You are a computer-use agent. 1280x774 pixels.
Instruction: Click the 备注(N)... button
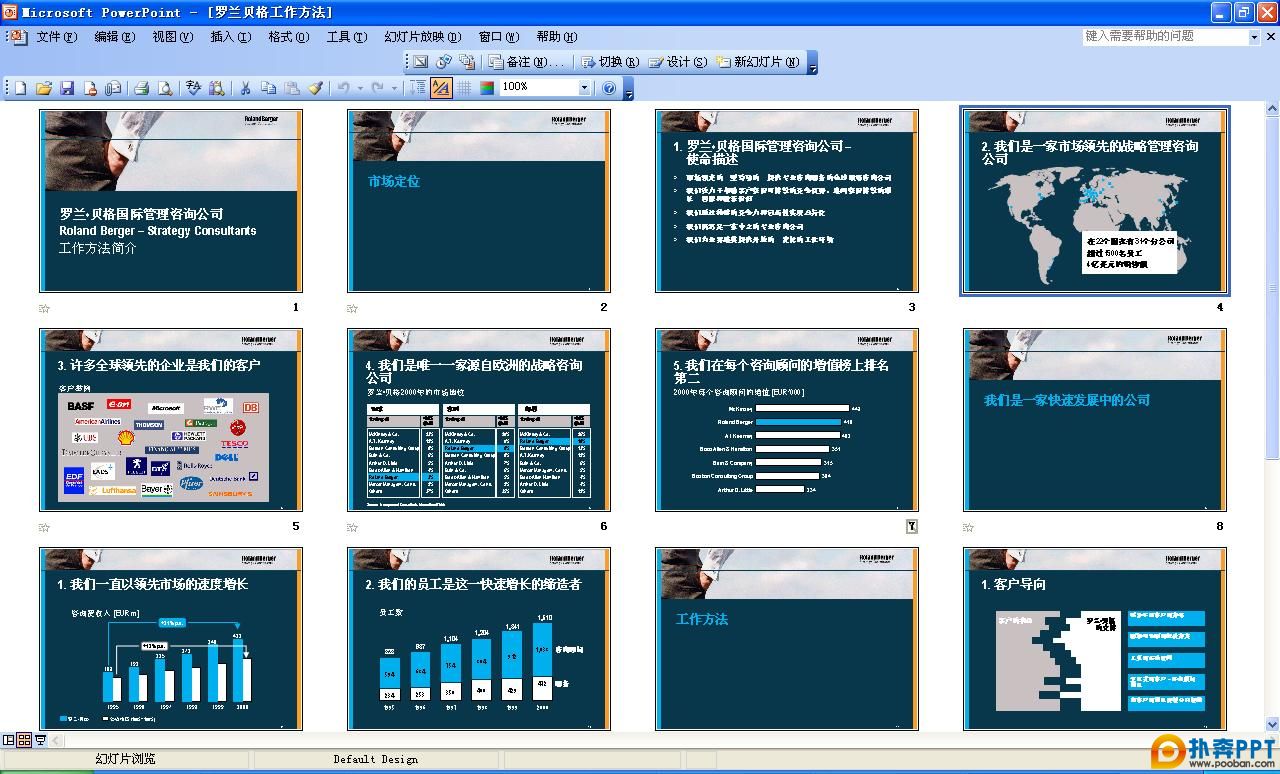pos(526,62)
